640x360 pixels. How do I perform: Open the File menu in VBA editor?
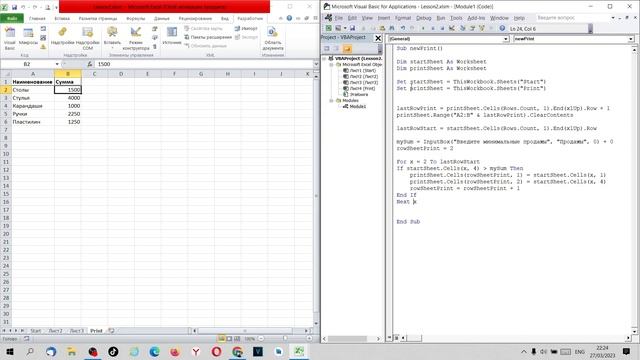pyautogui.click(x=339, y=18)
